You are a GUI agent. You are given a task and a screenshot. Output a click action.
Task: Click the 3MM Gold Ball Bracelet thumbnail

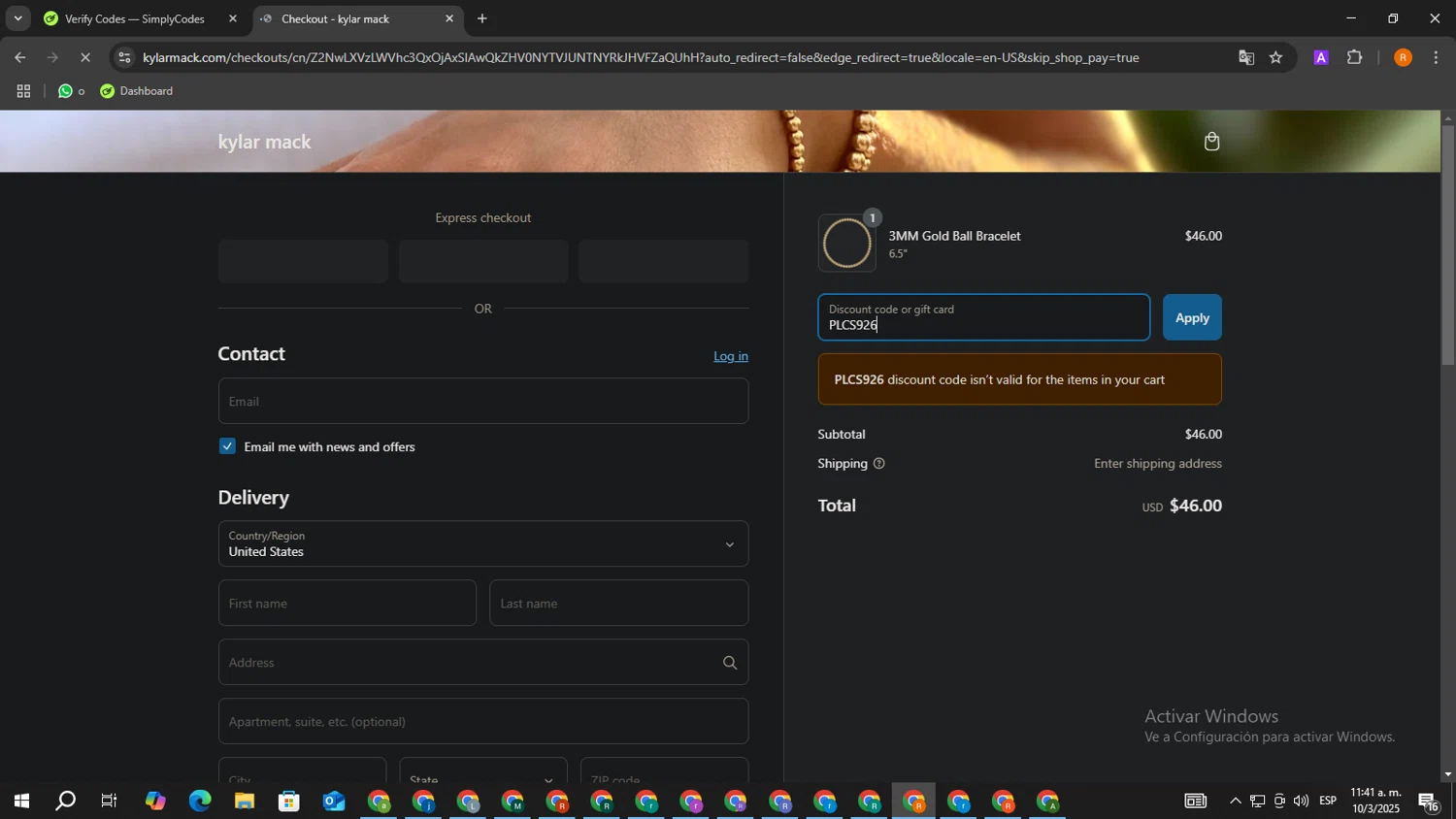click(847, 243)
